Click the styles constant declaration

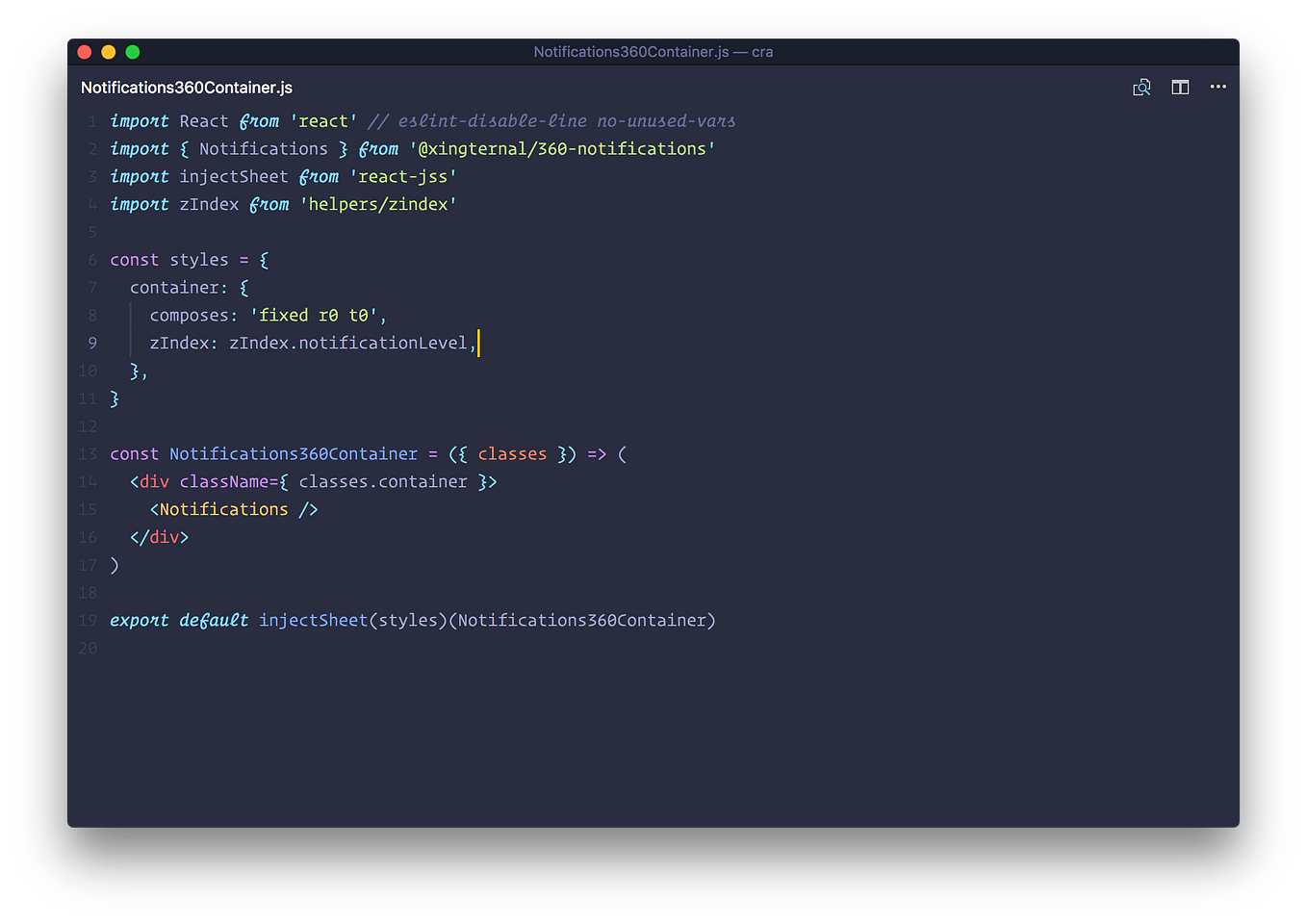[199, 259]
